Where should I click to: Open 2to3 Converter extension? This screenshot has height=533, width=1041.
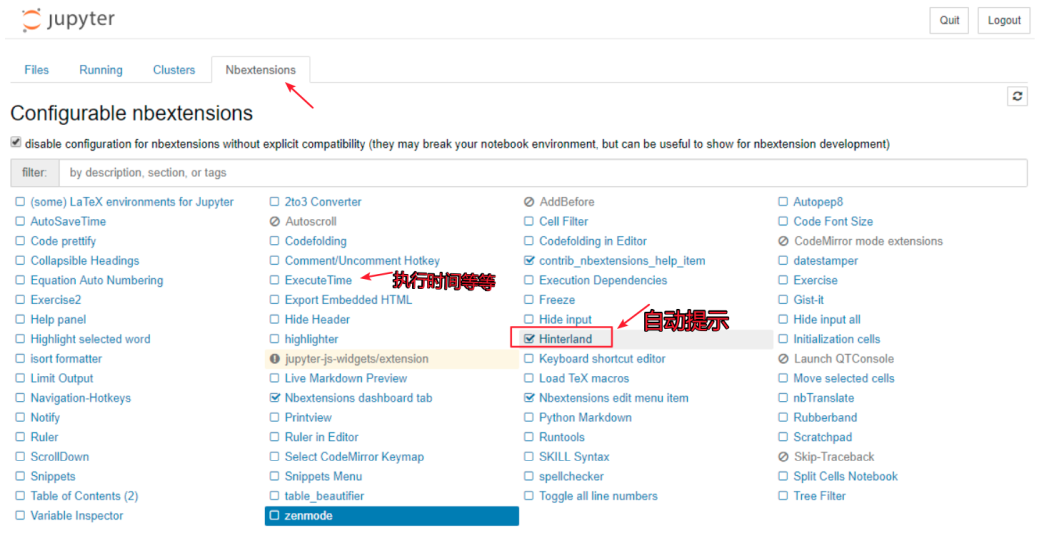pos(323,202)
